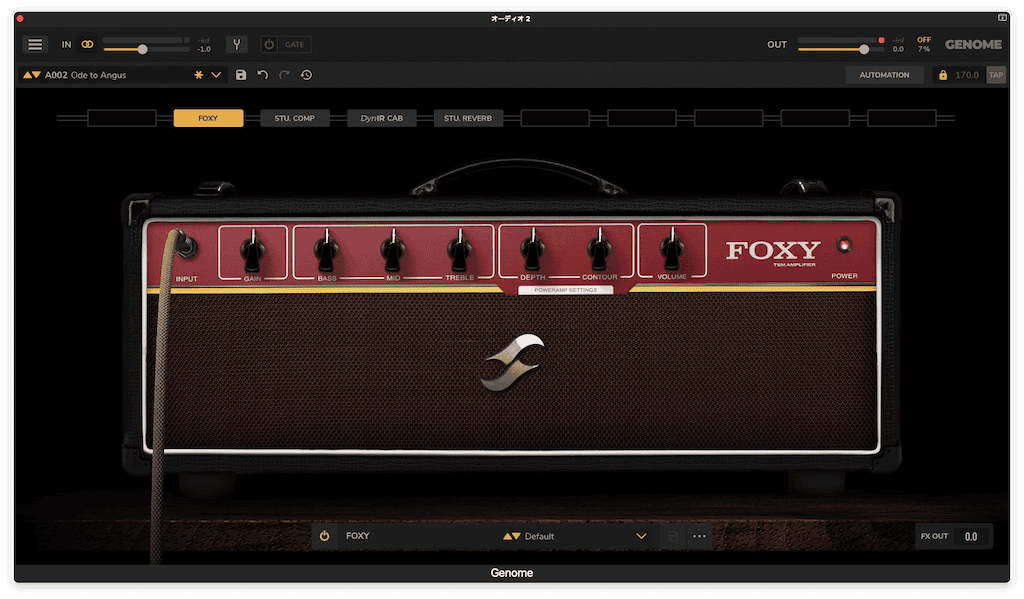
Task: Click the TREBLE knob
Action: pos(460,250)
